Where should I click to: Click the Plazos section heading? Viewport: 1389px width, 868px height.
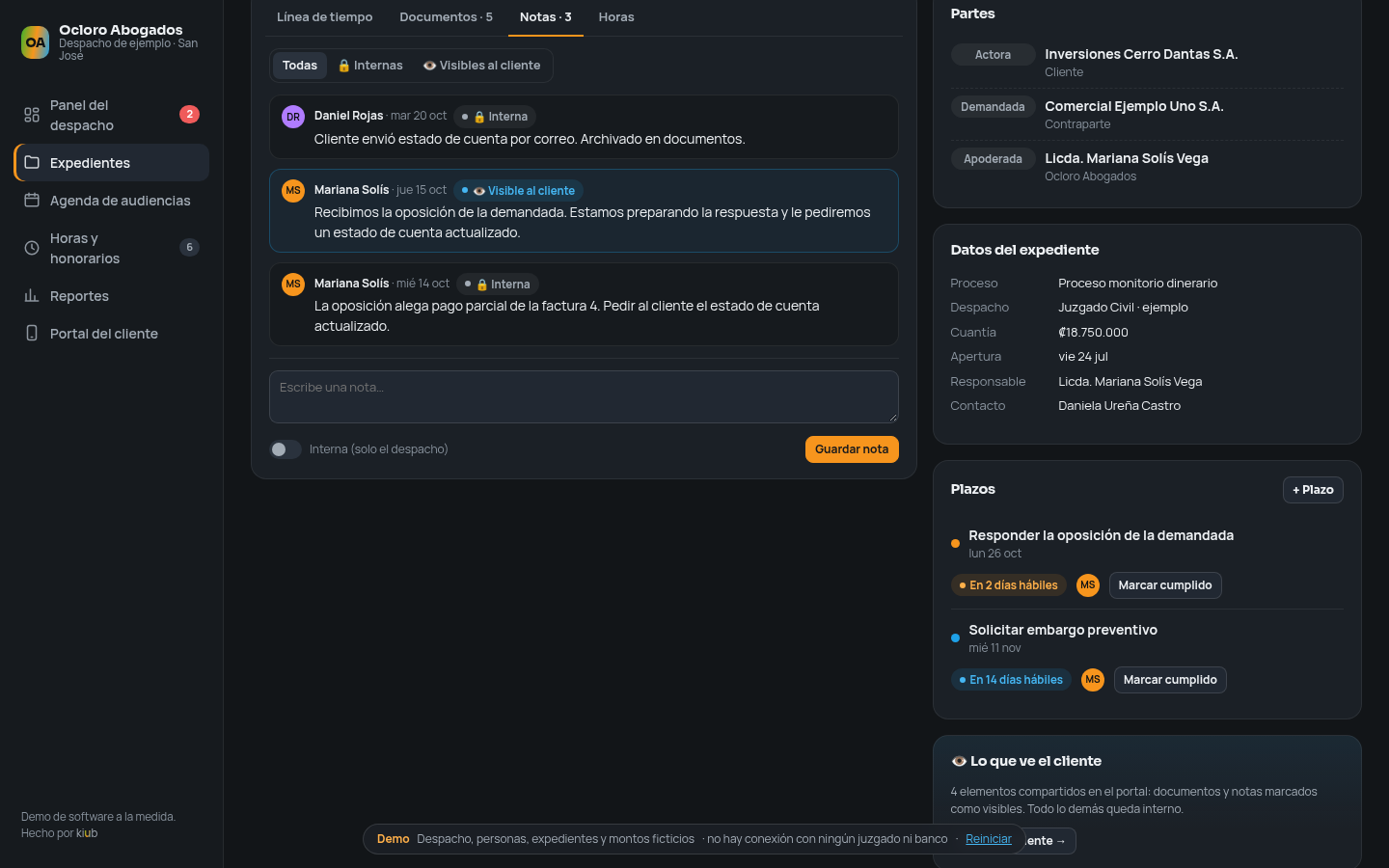(972, 489)
